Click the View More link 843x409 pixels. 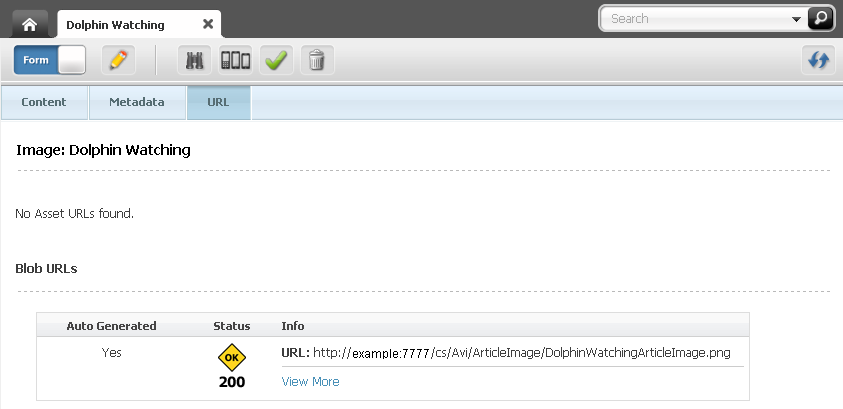point(311,382)
